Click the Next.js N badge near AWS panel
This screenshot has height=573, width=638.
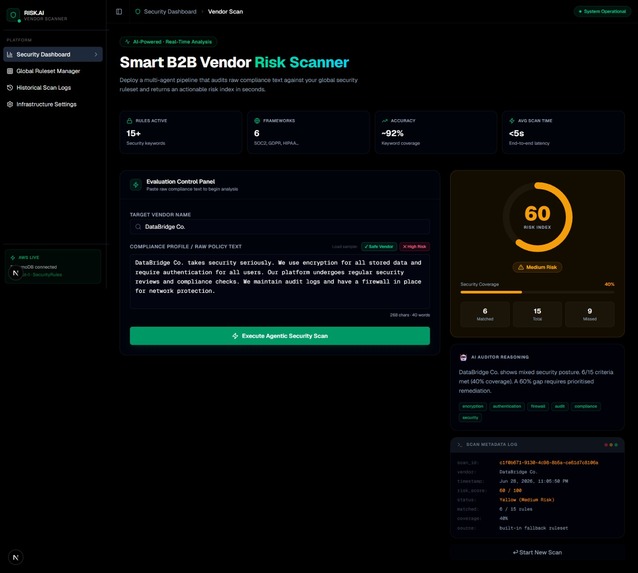click(x=15, y=273)
